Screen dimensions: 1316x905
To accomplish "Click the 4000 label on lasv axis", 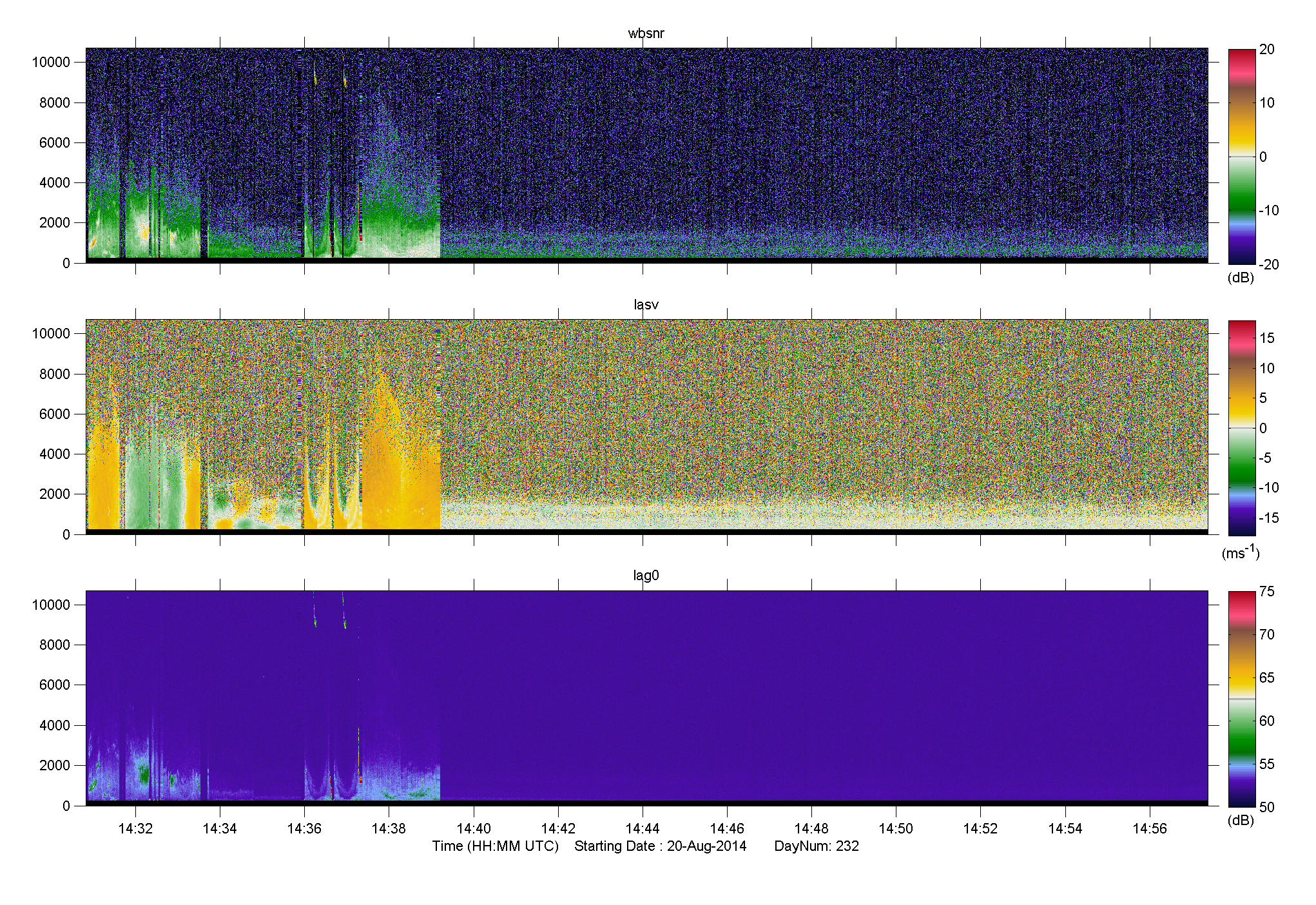I will [x=55, y=454].
